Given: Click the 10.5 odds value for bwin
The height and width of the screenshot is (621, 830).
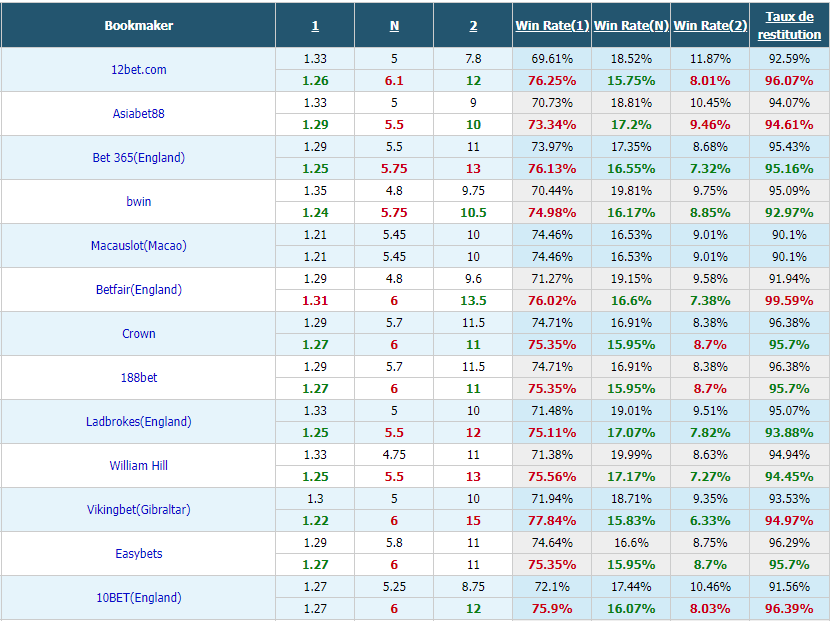Looking at the screenshot, I should 473,212.
